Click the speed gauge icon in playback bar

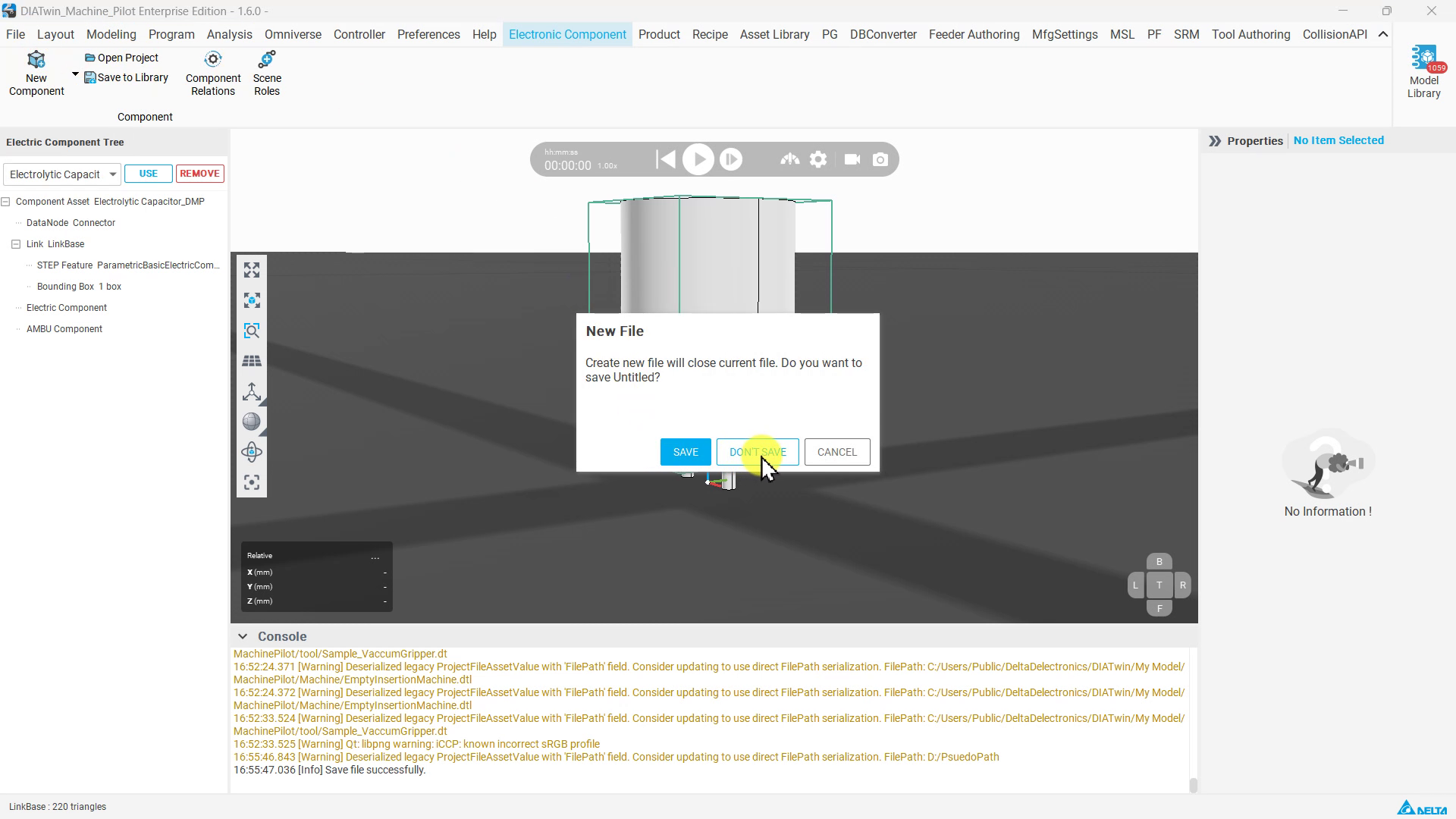click(x=789, y=159)
